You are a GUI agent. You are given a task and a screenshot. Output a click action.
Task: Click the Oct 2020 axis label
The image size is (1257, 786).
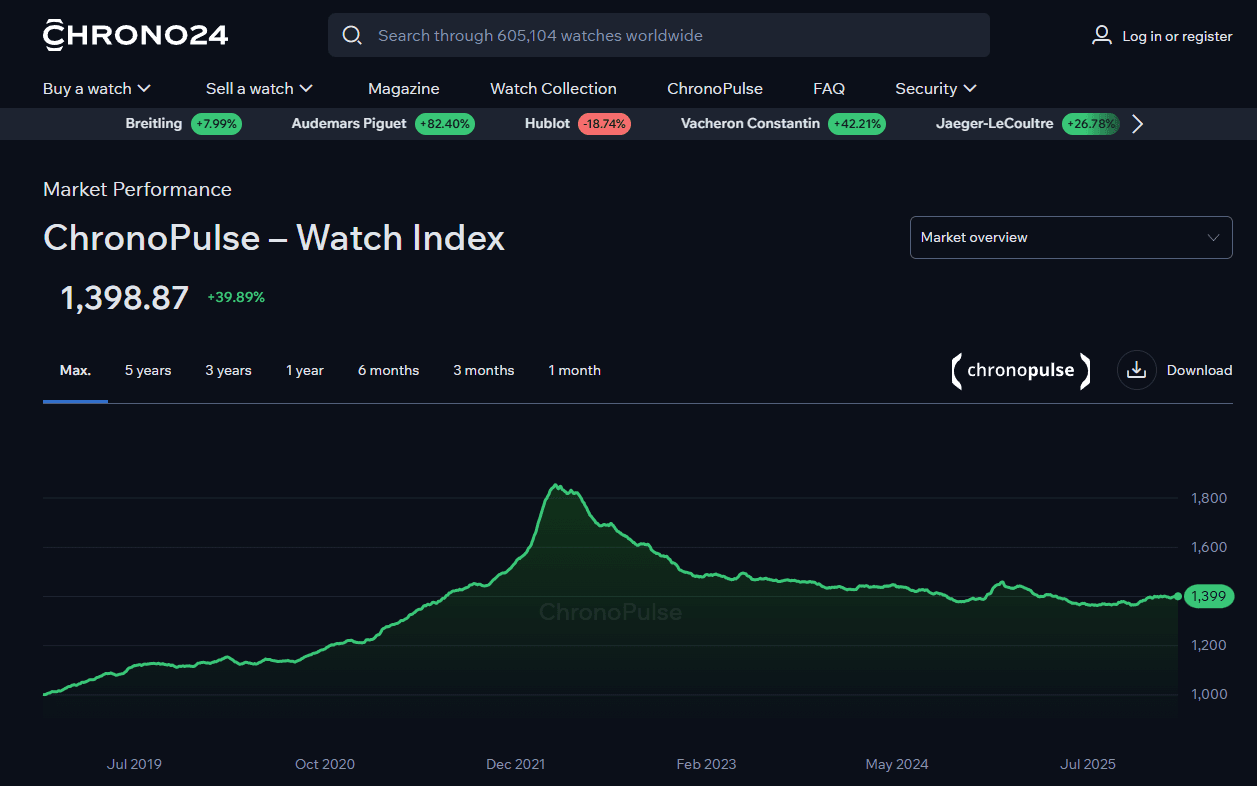click(325, 764)
